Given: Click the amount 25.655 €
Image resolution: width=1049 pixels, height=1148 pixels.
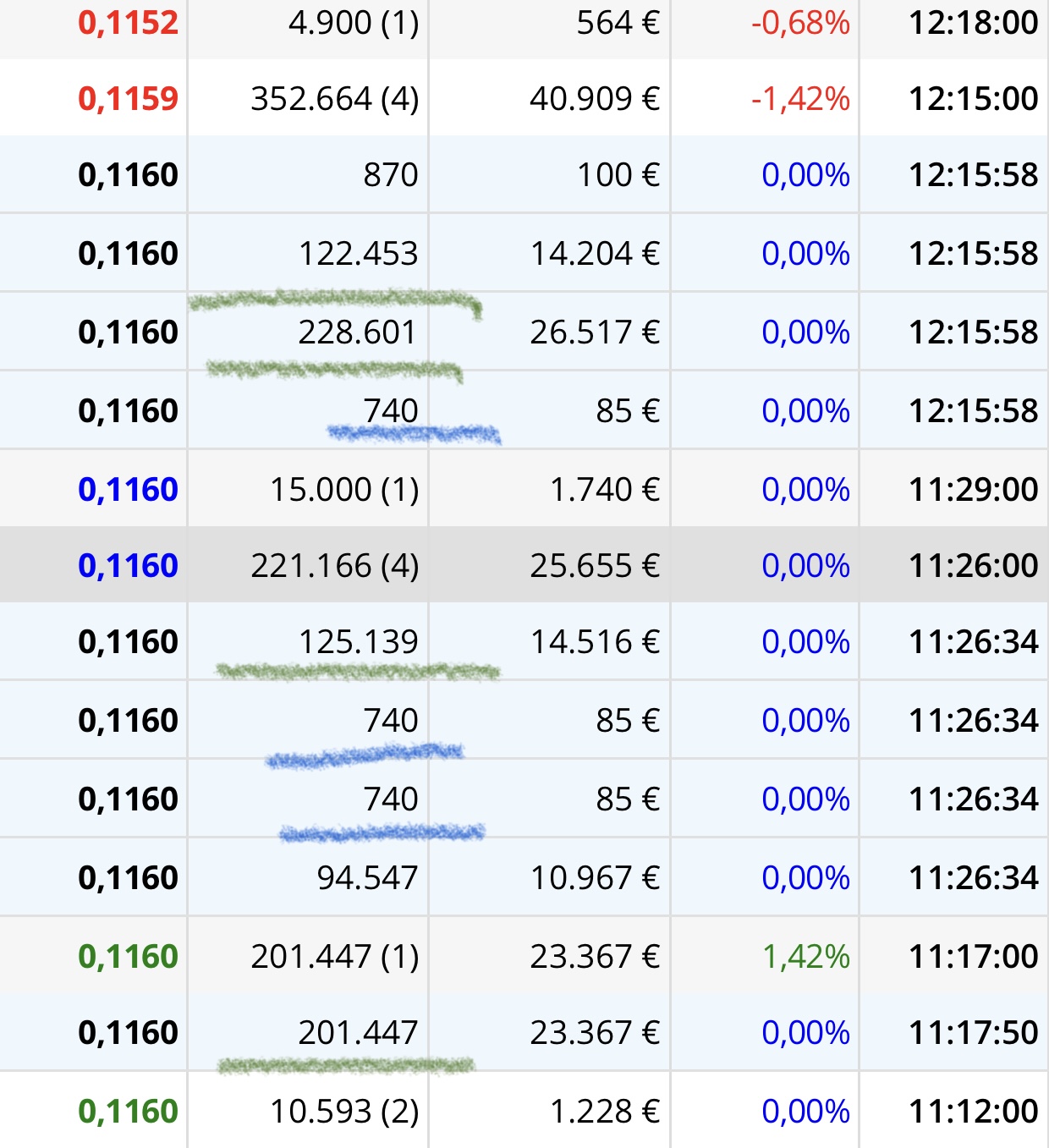Looking at the screenshot, I should (595, 566).
